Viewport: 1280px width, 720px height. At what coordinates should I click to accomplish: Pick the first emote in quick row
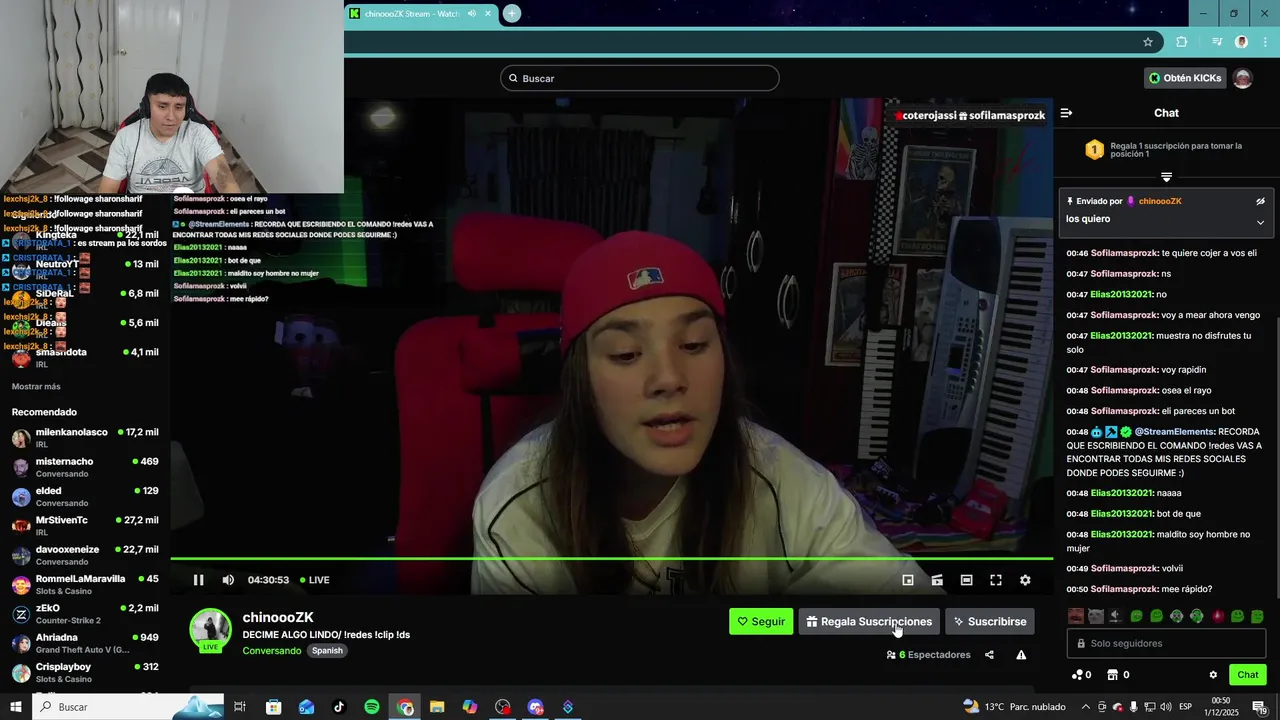tap(1076, 616)
